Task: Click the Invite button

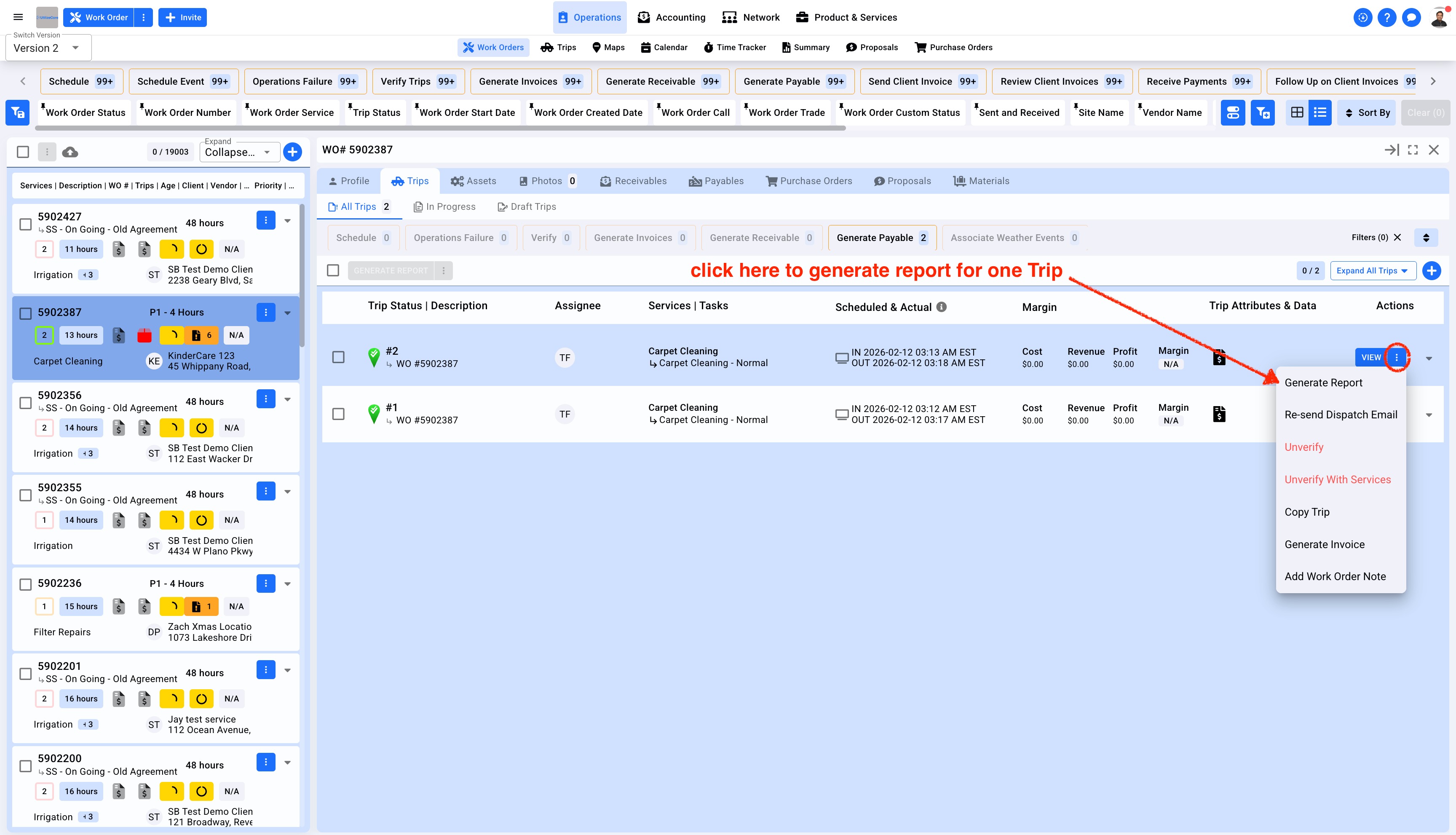Action: (183, 17)
